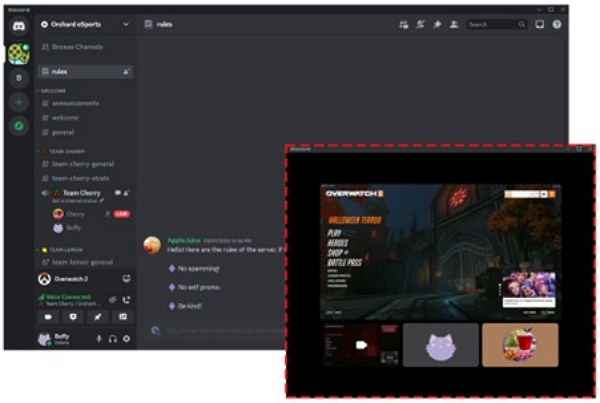600x403 pixels.
Task: Select user Cherry in the voice channel
Action: (77, 214)
